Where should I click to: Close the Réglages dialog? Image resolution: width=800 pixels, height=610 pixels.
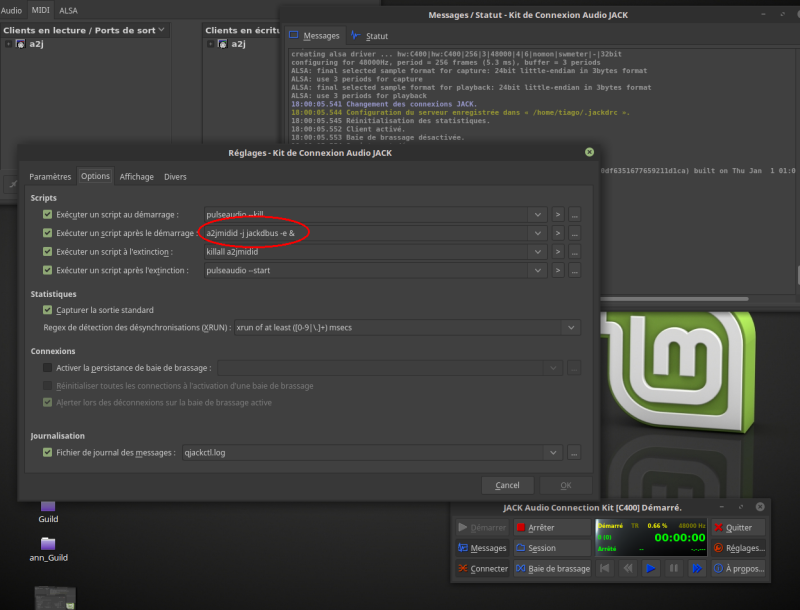(589, 152)
